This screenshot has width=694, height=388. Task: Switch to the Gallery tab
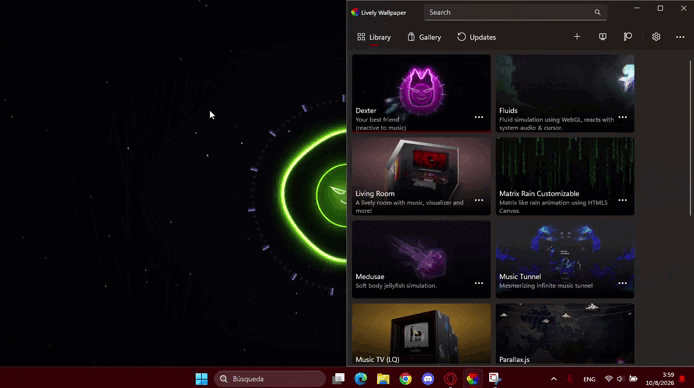[424, 37]
